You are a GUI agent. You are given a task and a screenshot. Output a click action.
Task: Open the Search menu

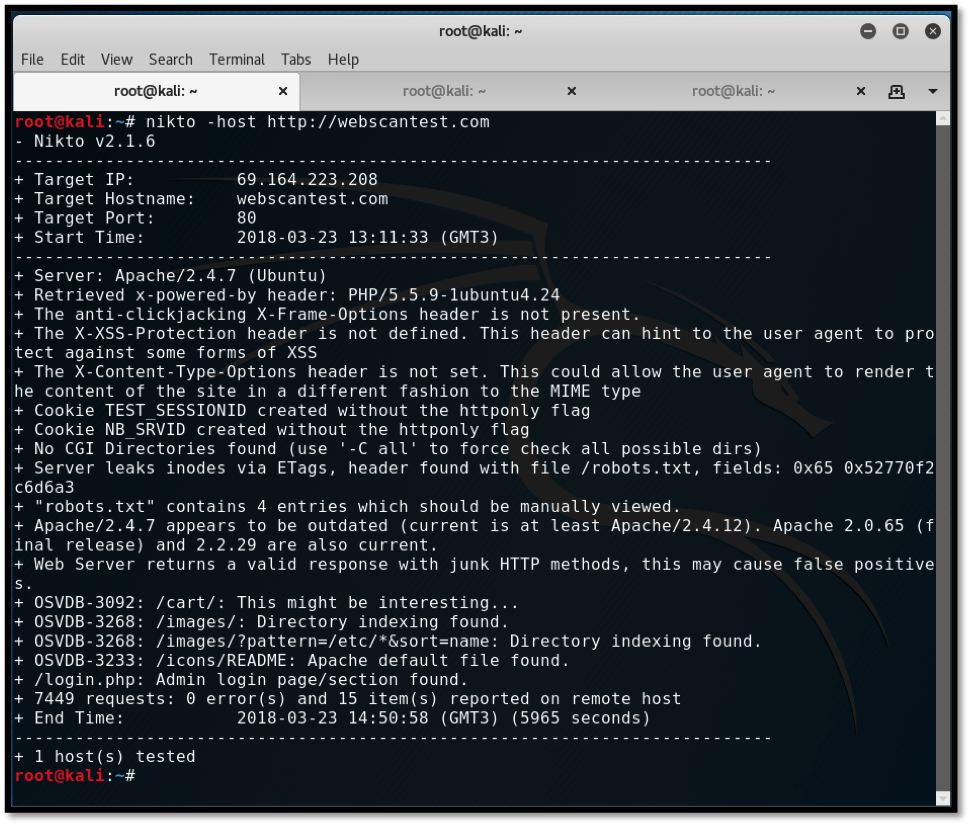pyautogui.click(x=171, y=60)
